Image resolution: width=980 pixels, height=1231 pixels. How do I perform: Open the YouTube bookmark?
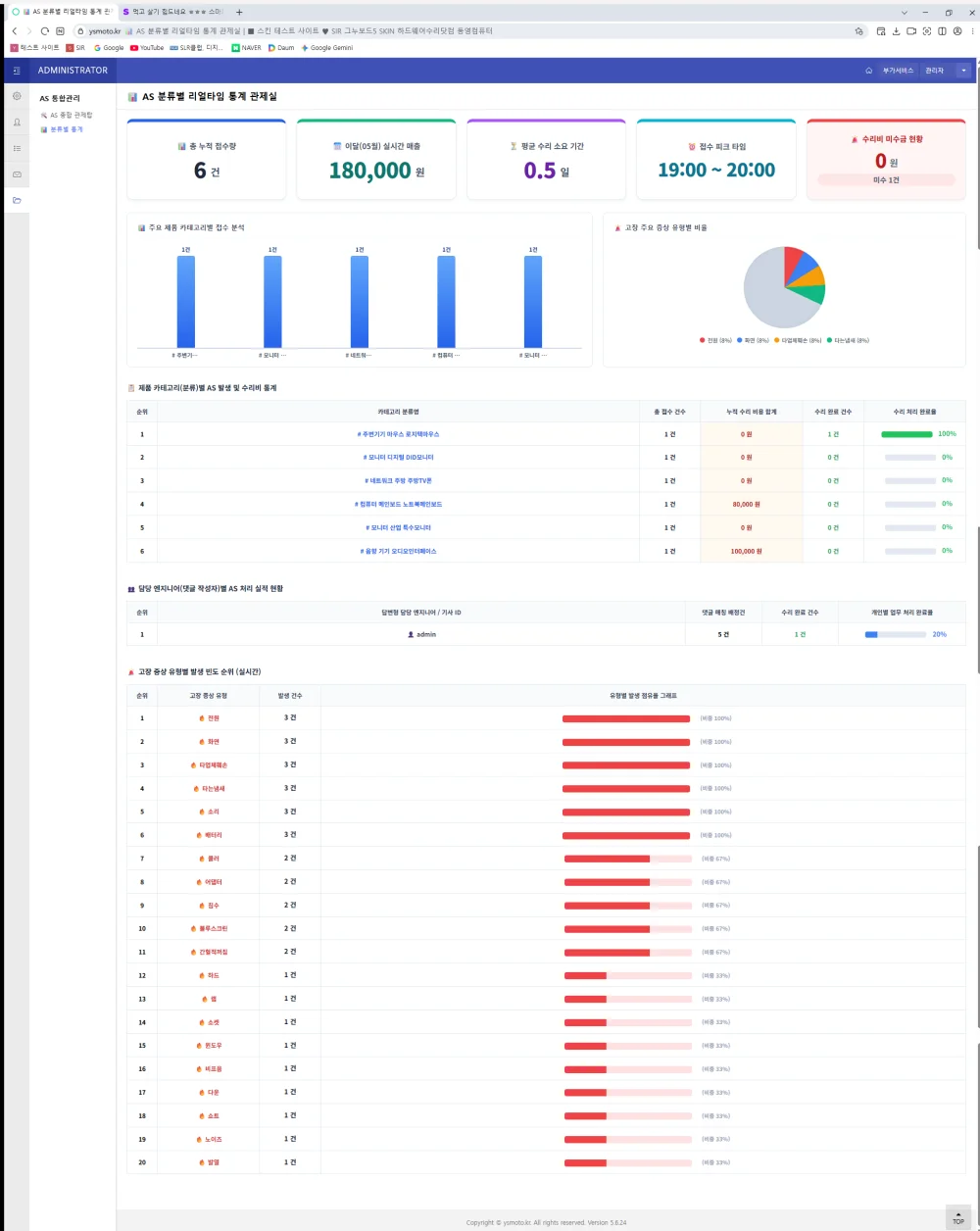[147, 47]
